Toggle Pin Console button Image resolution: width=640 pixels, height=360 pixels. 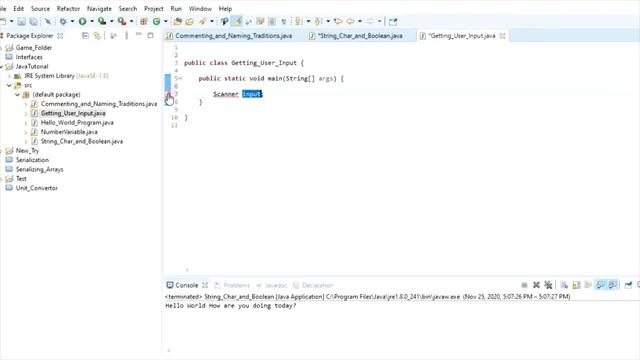pos(629,285)
